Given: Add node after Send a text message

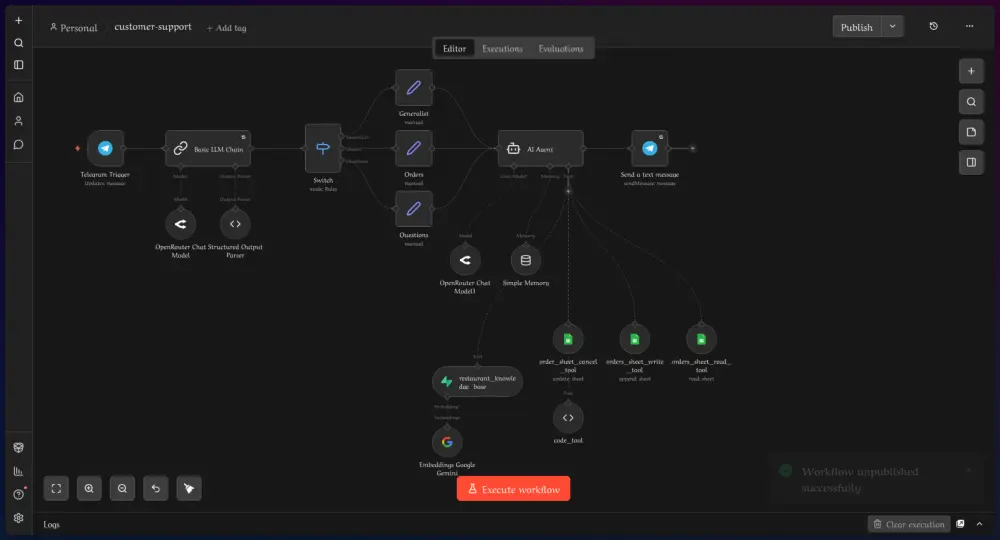Looking at the screenshot, I should point(693,149).
